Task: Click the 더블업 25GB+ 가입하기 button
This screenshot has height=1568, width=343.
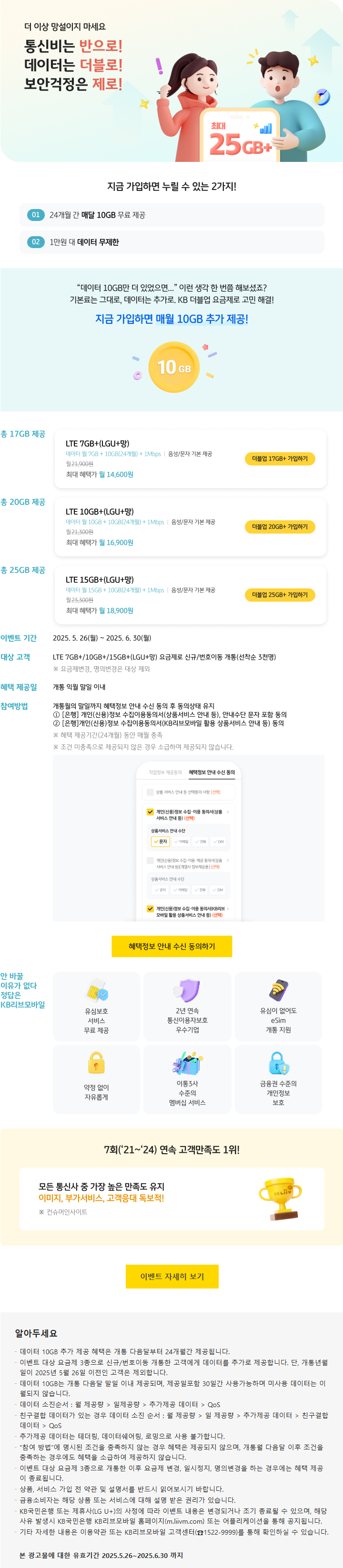Action: coord(280,595)
